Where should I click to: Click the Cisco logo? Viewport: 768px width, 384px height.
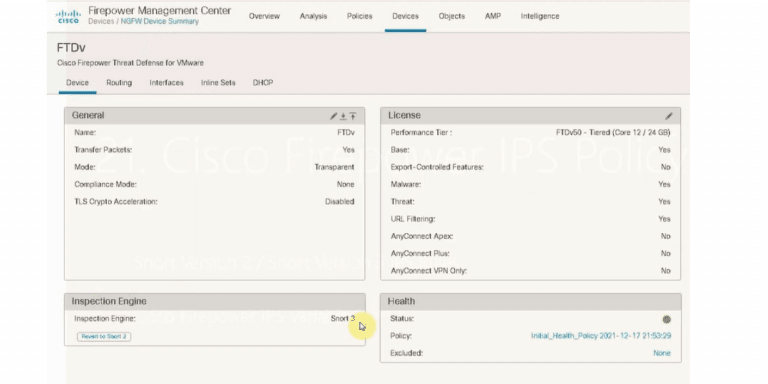pos(68,16)
